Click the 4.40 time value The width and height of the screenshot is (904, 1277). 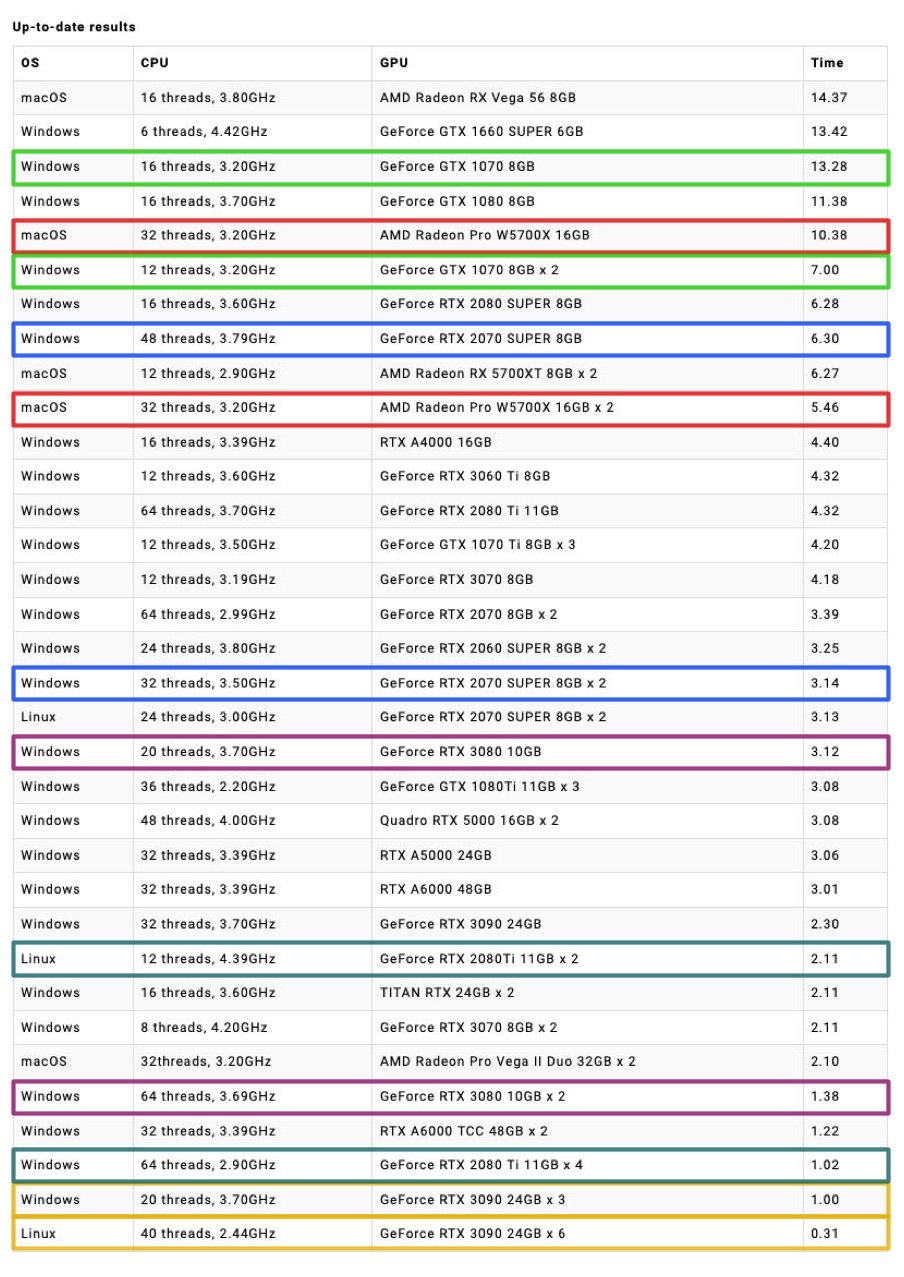point(825,442)
